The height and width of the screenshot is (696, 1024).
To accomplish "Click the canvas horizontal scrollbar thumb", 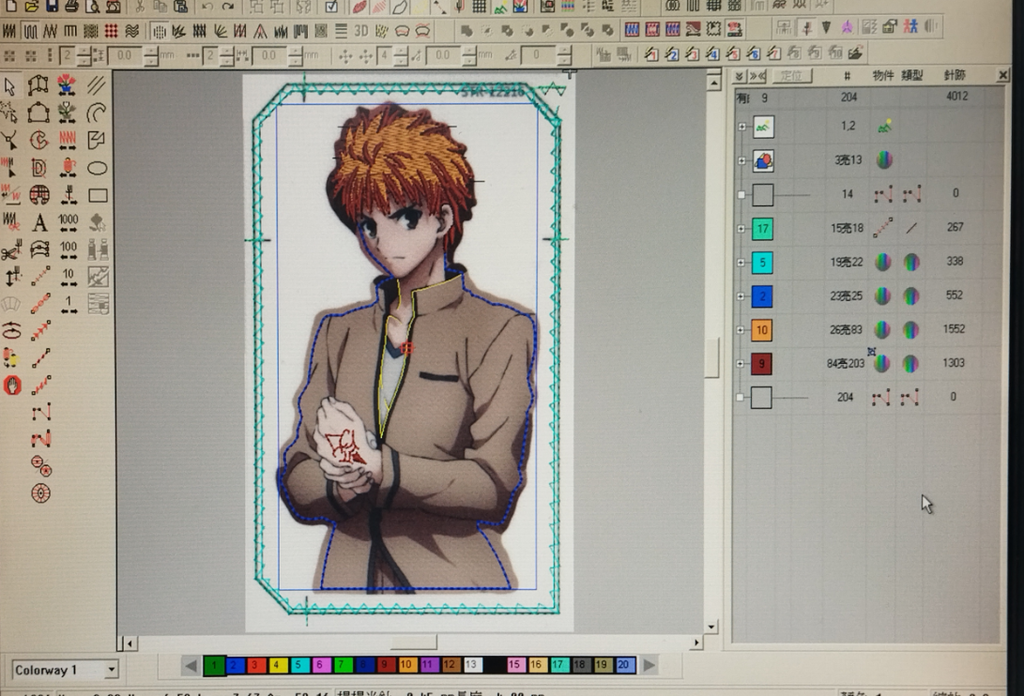I will coord(413,643).
